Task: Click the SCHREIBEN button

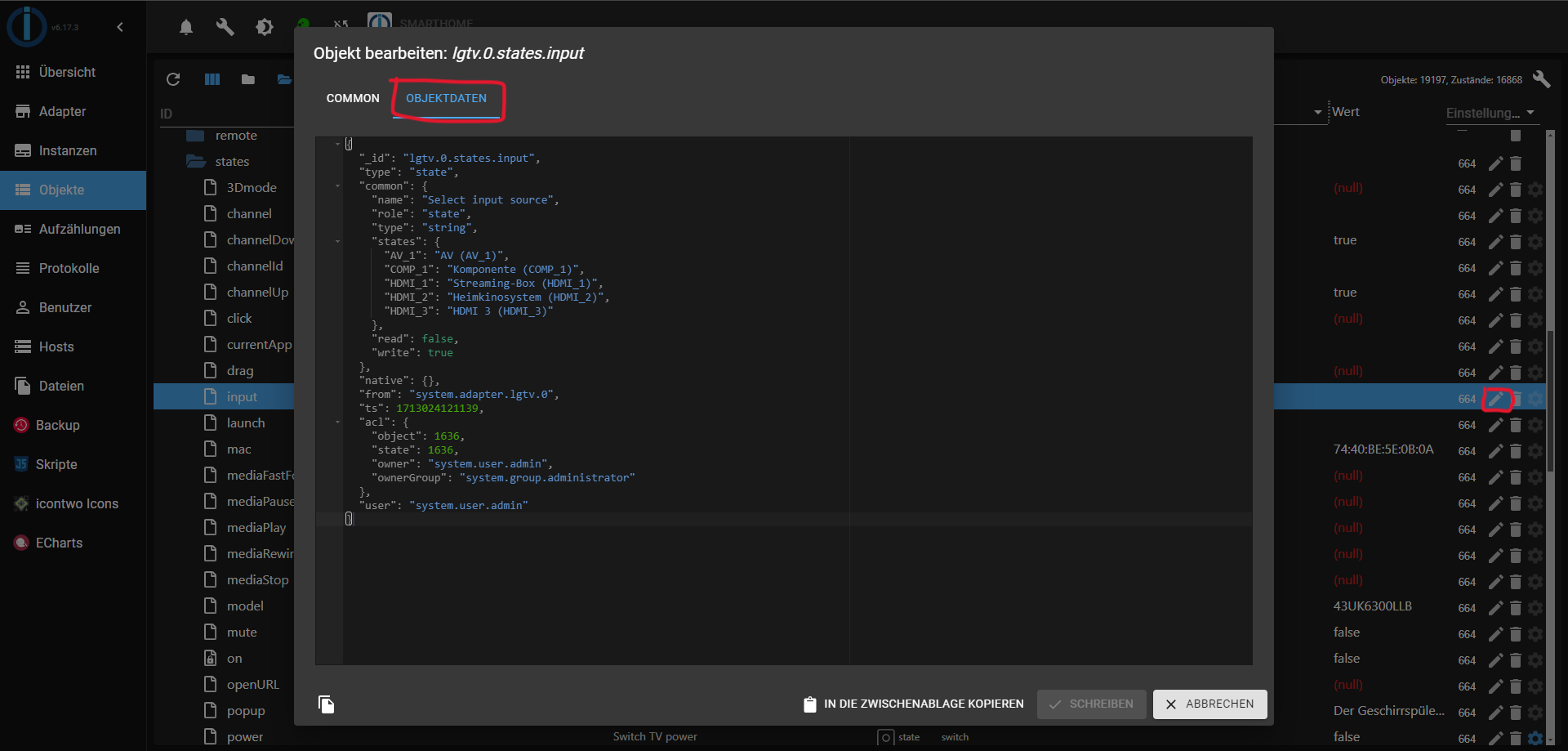Action: [x=1091, y=704]
